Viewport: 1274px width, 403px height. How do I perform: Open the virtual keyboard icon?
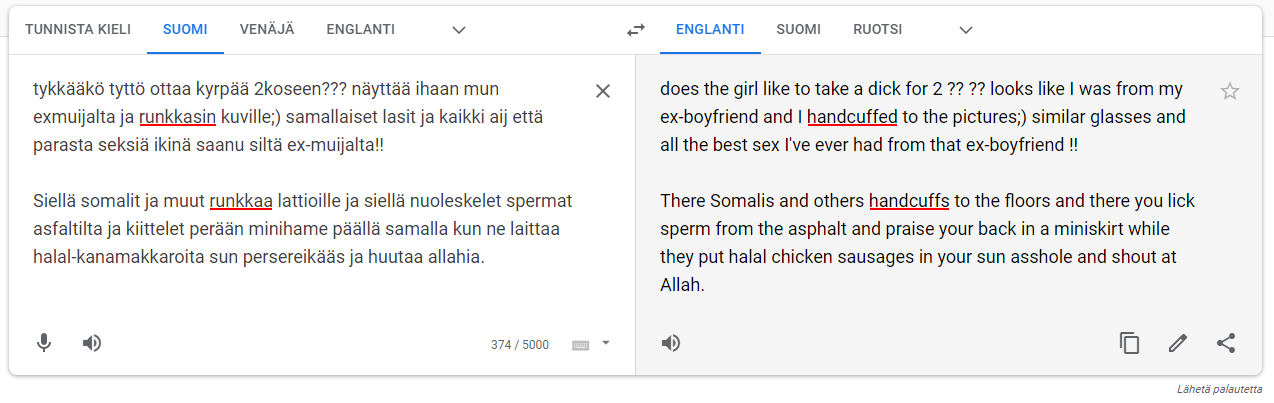(x=580, y=345)
